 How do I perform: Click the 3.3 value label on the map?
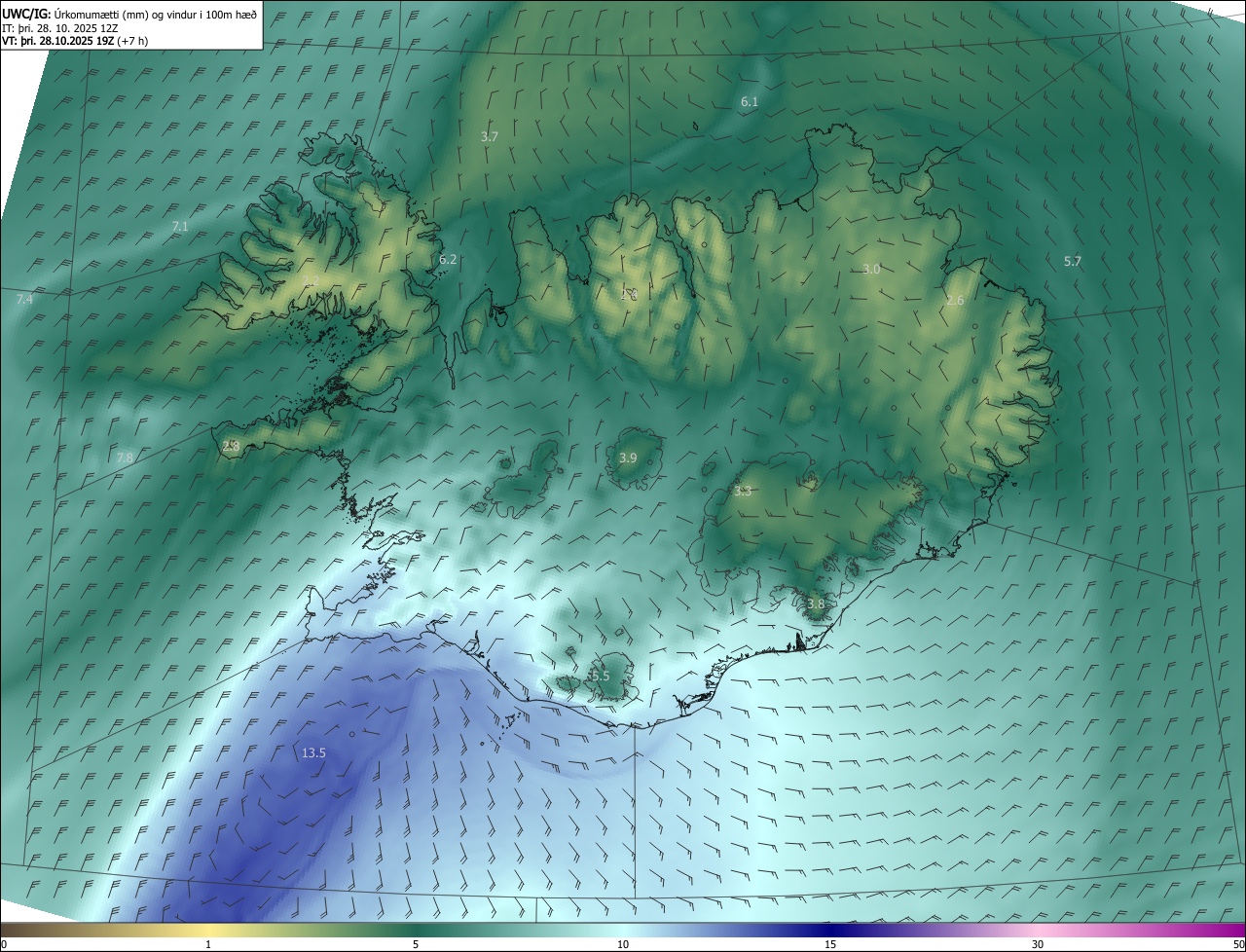tap(743, 492)
